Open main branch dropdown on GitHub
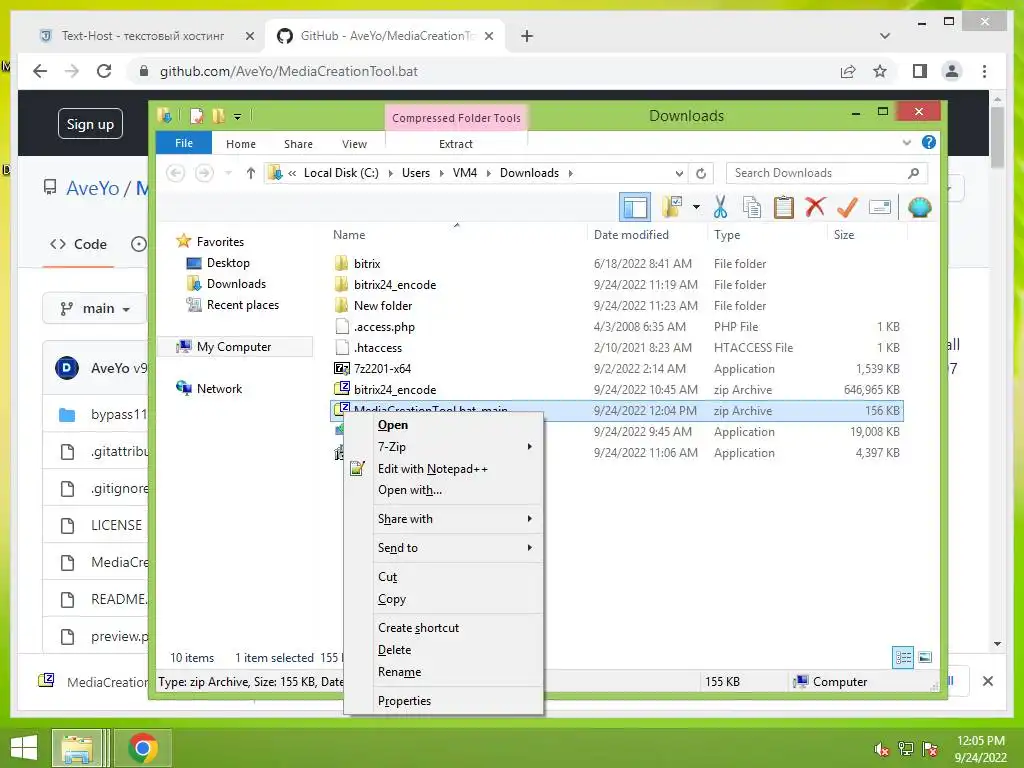This screenshot has width=1024, height=768. pyautogui.click(x=94, y=308)
